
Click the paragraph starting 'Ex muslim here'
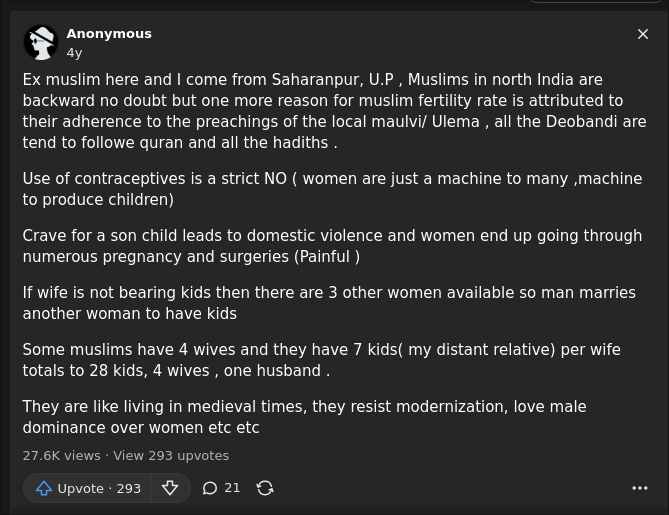click(334, 111)
